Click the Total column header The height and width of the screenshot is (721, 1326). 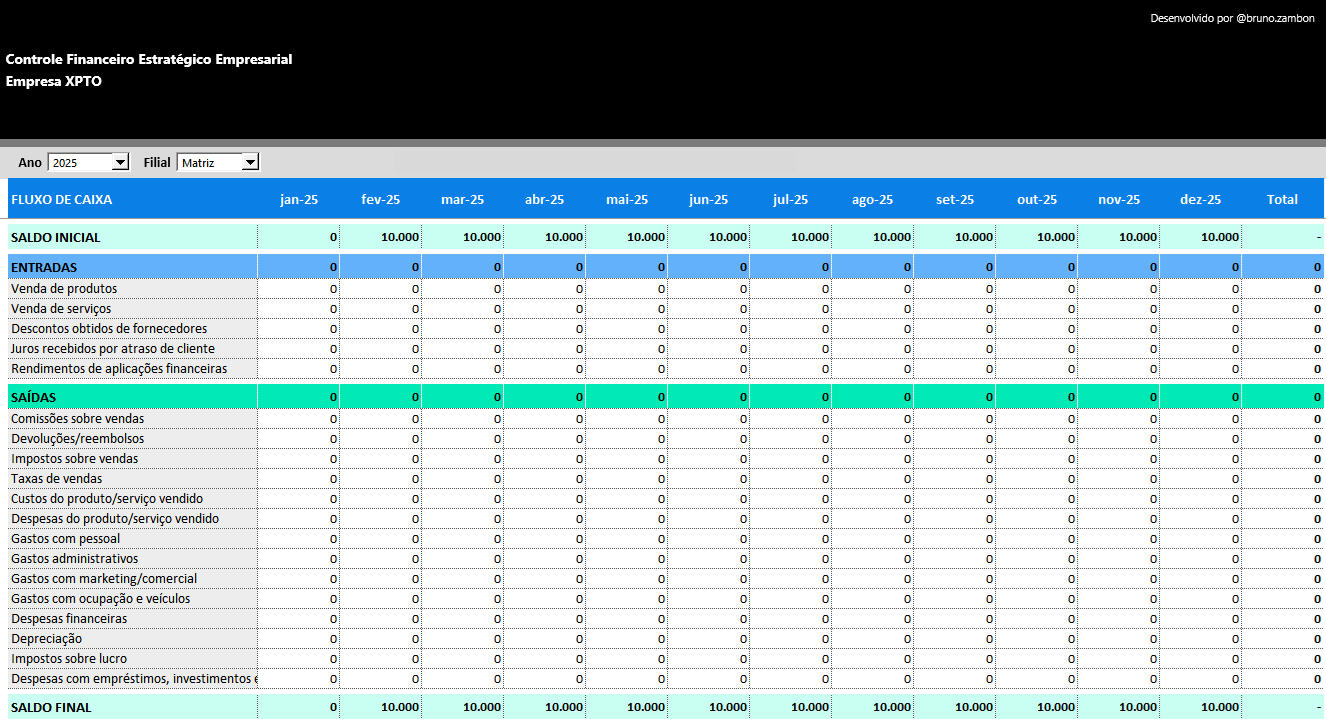[x=1282, y=199]
